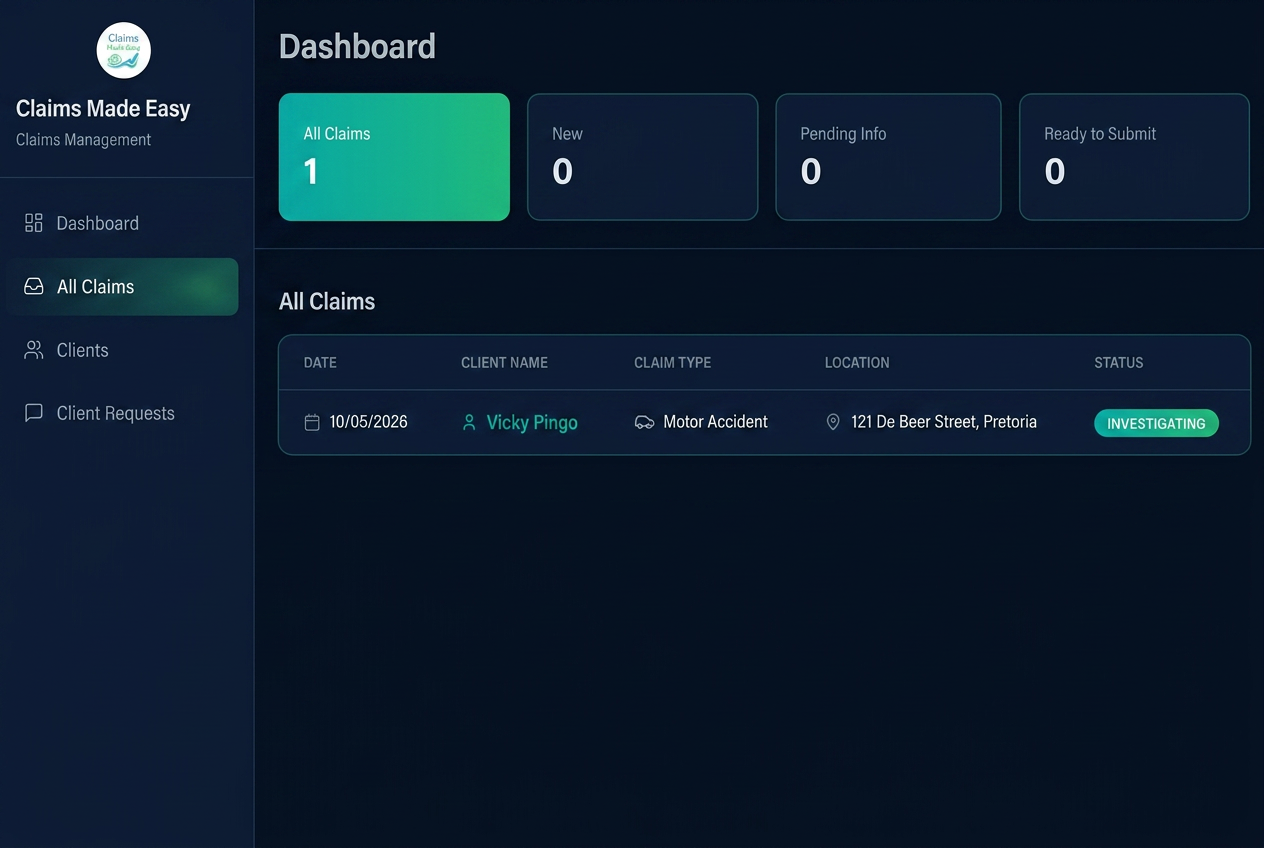Click the LOCATION column header
1264x848 pixels.
click(857, 362)
